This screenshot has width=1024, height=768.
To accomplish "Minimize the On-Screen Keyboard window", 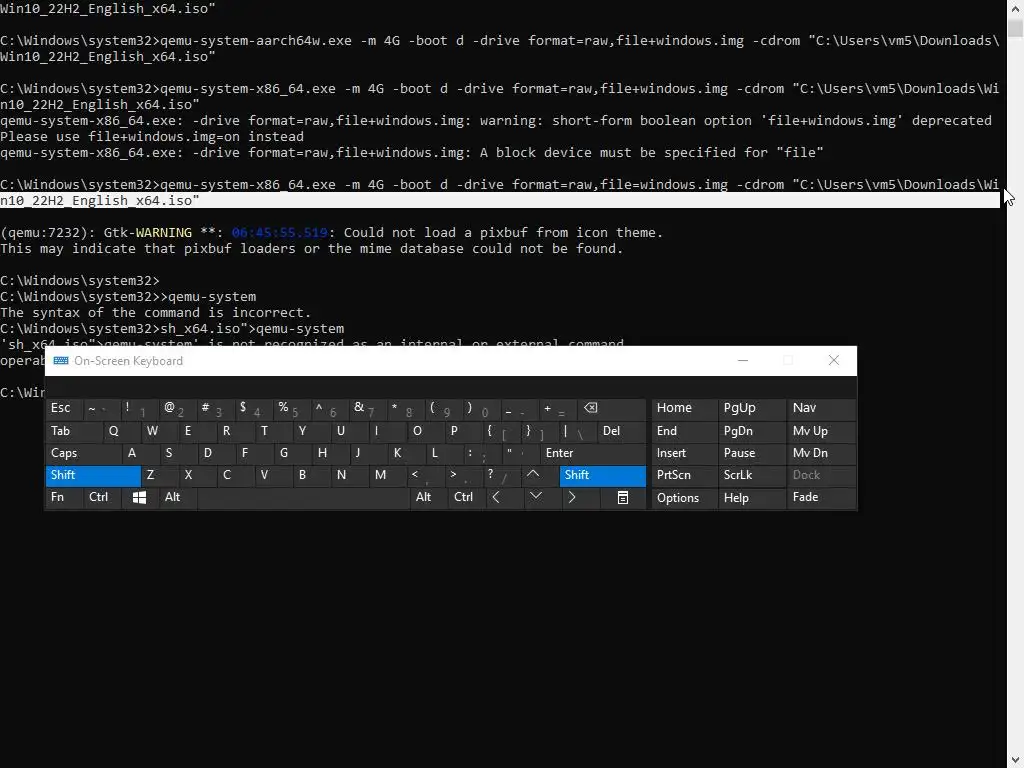I will click(x=743, y=360).
